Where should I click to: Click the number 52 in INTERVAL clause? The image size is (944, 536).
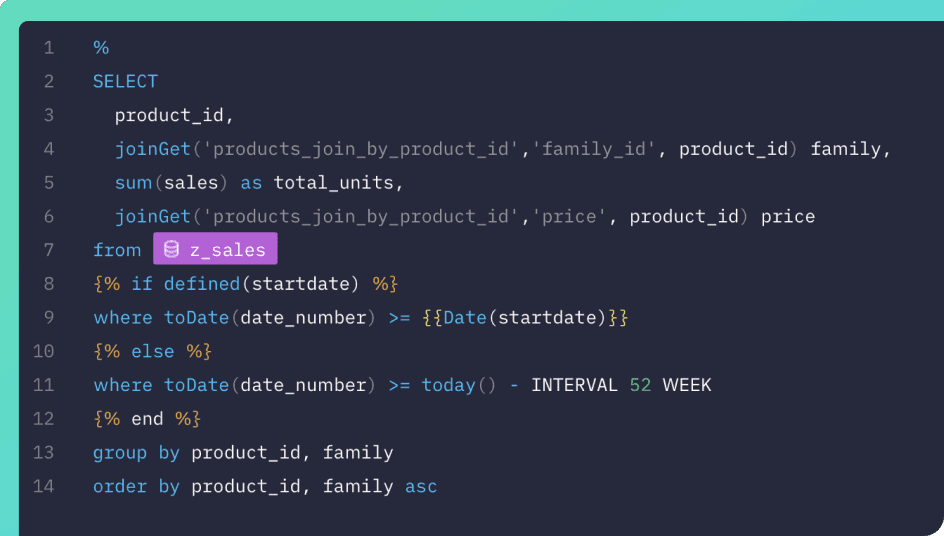(x=640, y=385)
